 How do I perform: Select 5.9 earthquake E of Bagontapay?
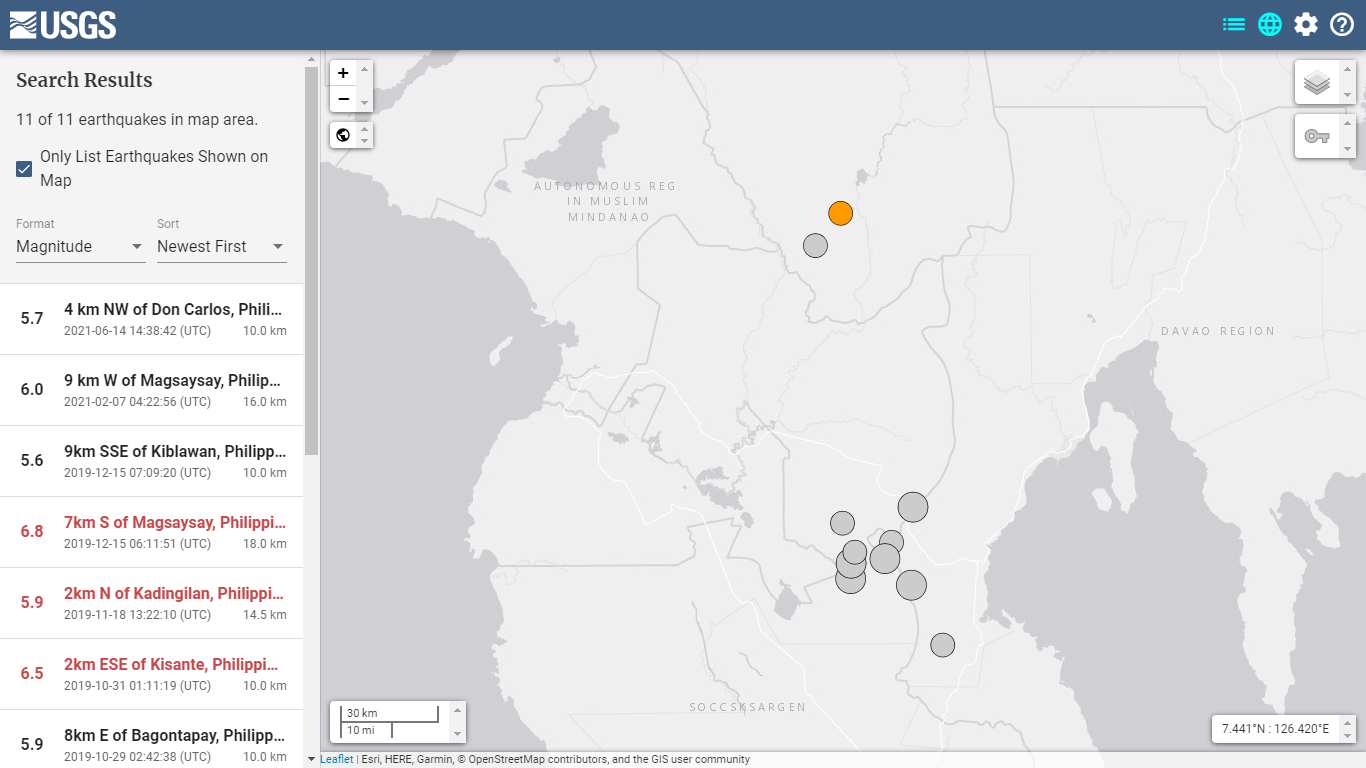(151, 739)
